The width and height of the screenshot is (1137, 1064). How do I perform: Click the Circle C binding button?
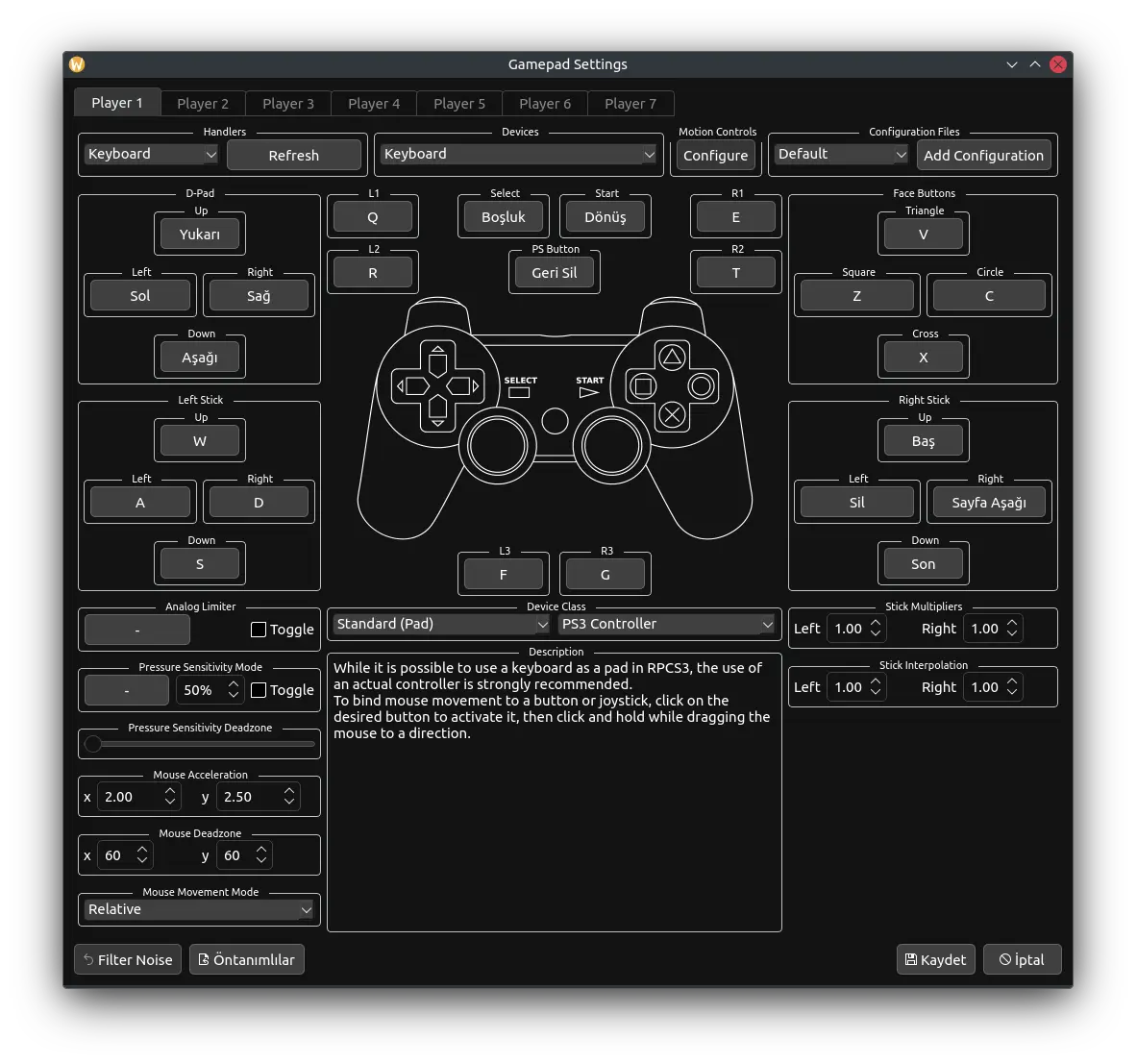pyautogui.click(x=989, y=296)
